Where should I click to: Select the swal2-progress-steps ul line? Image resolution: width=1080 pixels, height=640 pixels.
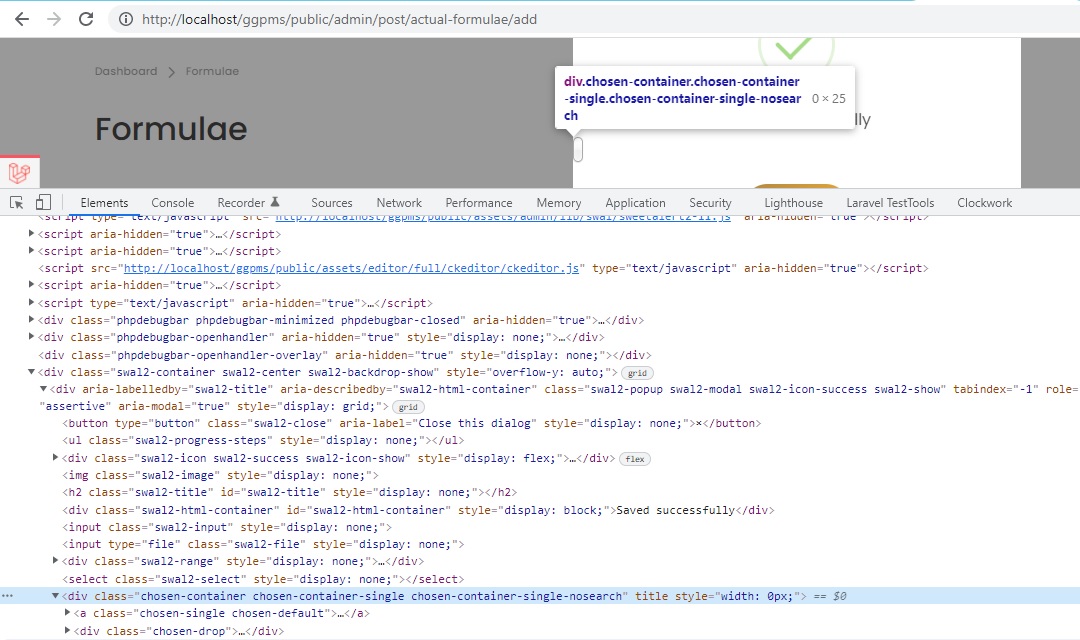(x=263, y=440)
